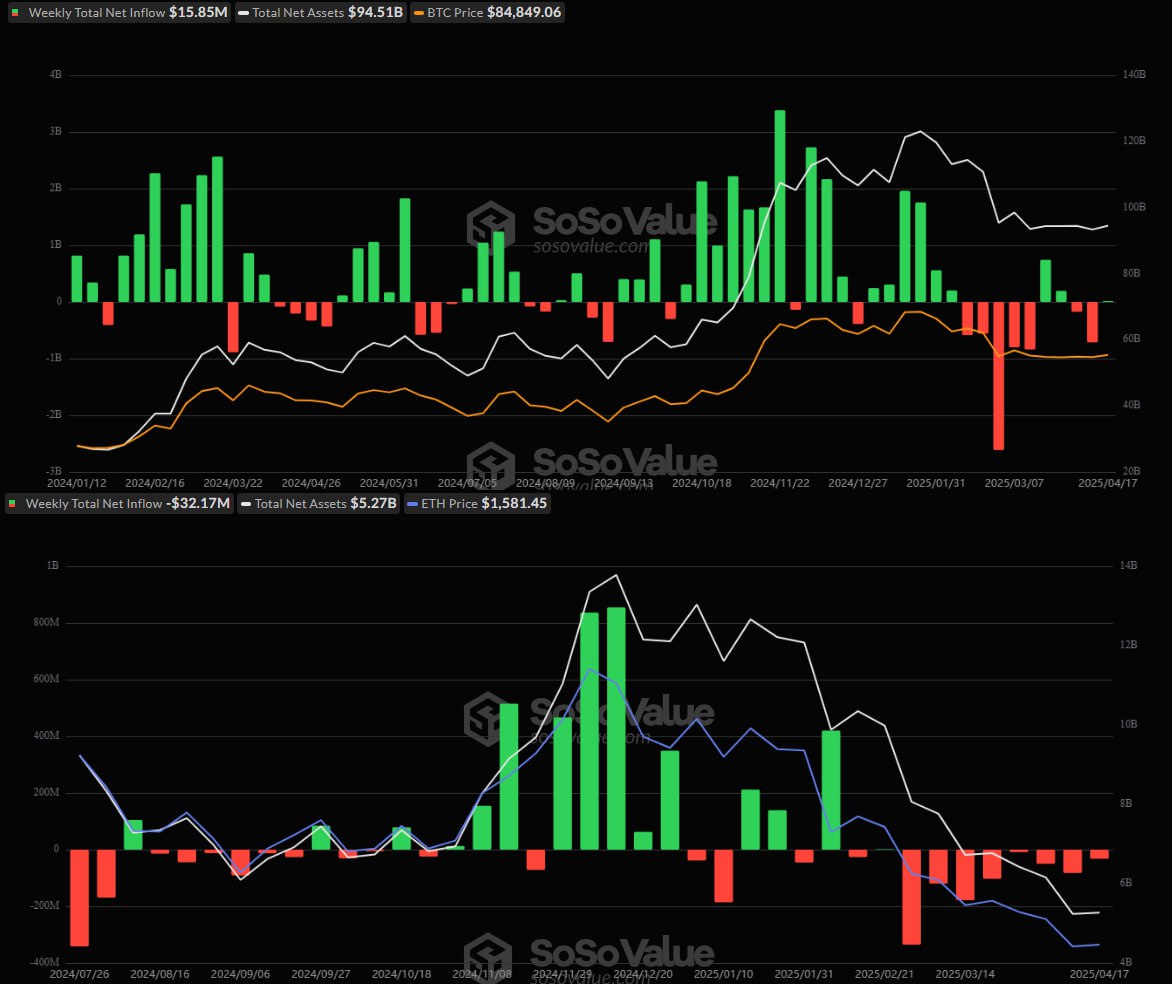Toggle ETH chart Weekly Total Net Inflow -$32.17M legend
1172x984 pixels.
120,503
